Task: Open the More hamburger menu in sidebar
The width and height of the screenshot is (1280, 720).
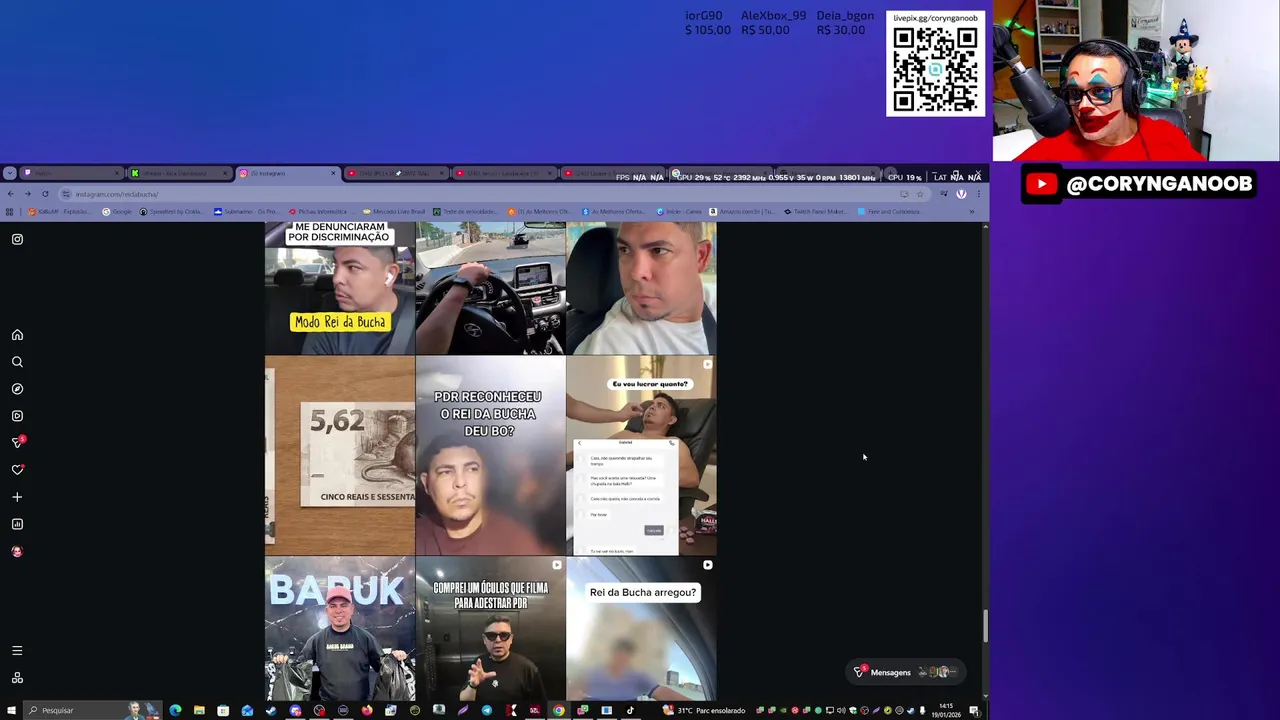Action: [x=17, y=651]
